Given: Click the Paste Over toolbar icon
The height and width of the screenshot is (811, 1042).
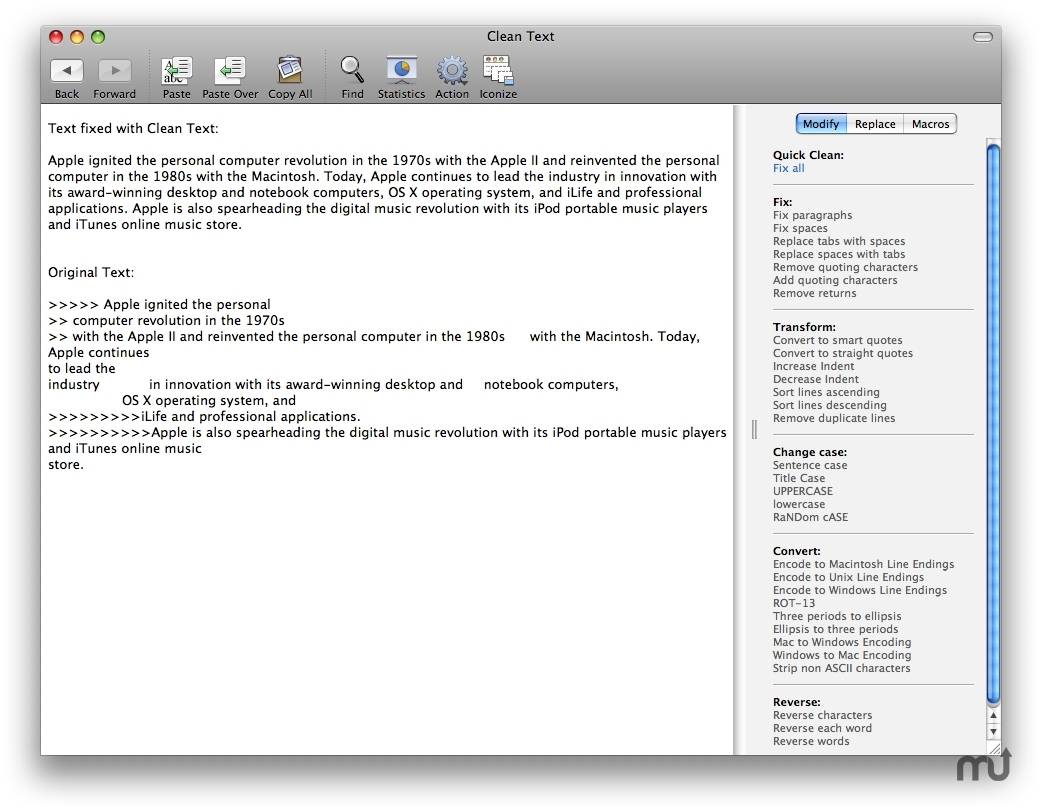Looking at the screenshot, I should tap(230, 70).
